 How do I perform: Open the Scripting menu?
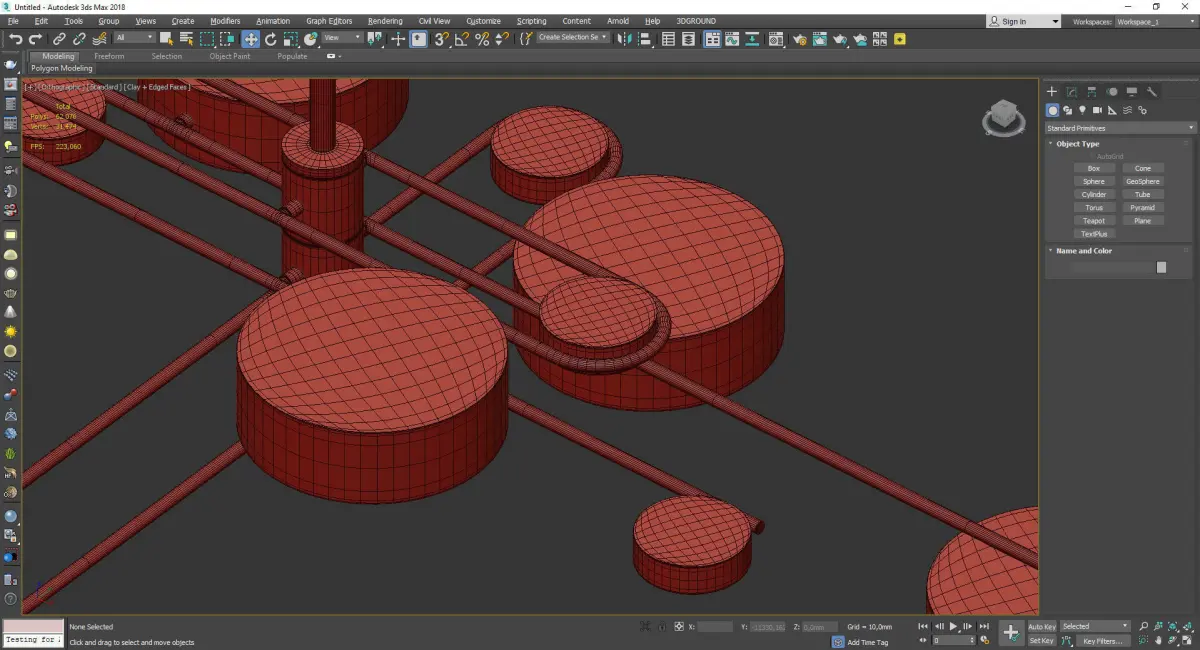[x=532, y=21]
